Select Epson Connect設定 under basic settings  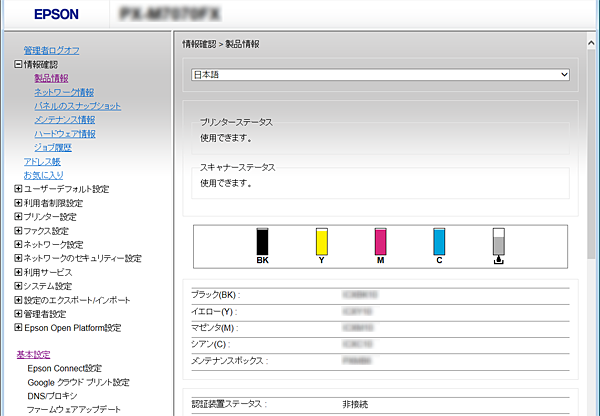(x=65, y=368)
